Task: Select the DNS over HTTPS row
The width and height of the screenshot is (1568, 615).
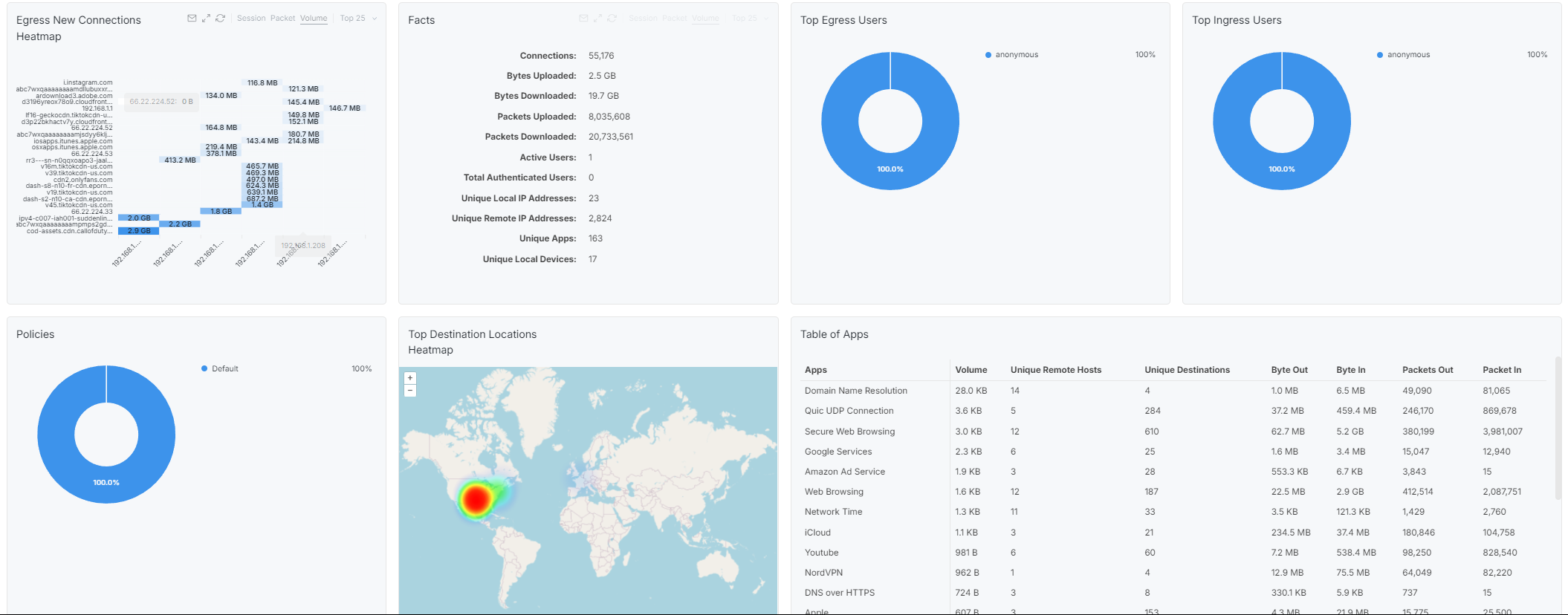Action: pyautogui.click(x=1174, y=593)
